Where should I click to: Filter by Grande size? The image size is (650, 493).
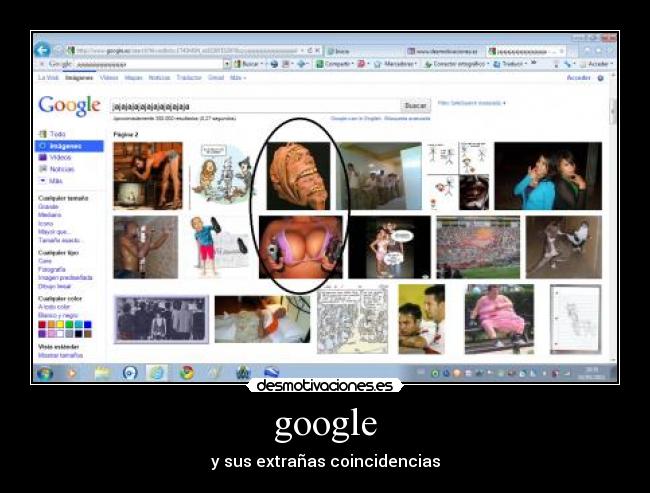(x=49, y=206)
